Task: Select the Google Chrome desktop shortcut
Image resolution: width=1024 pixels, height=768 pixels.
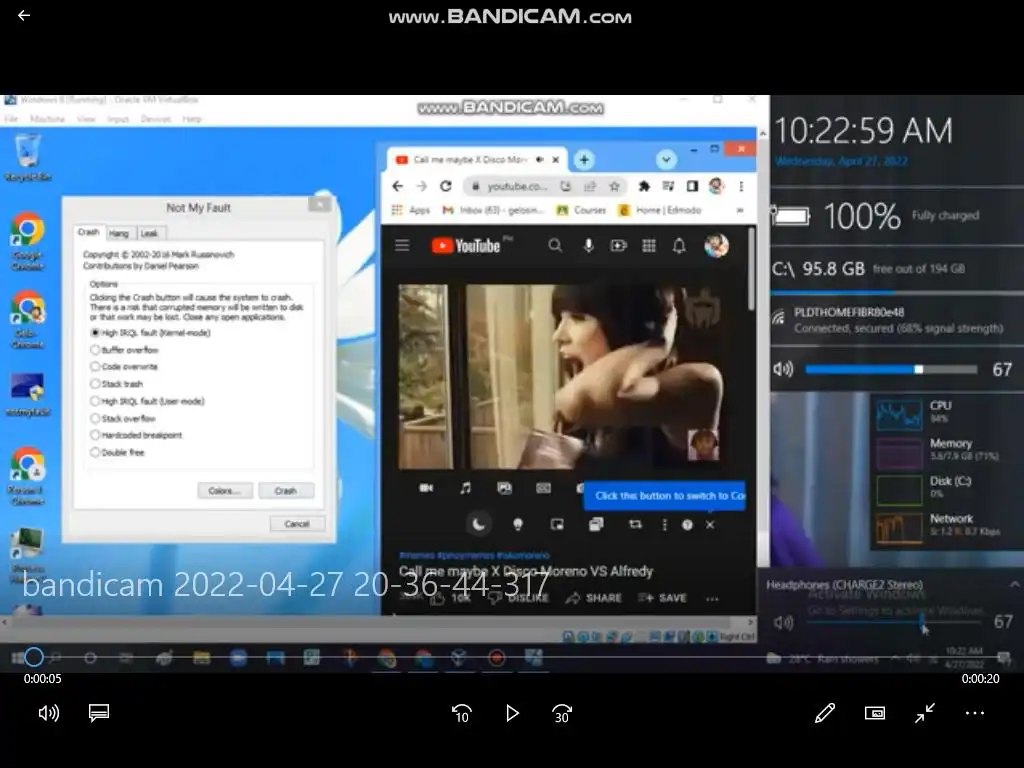Action: (x=27, y=242)
